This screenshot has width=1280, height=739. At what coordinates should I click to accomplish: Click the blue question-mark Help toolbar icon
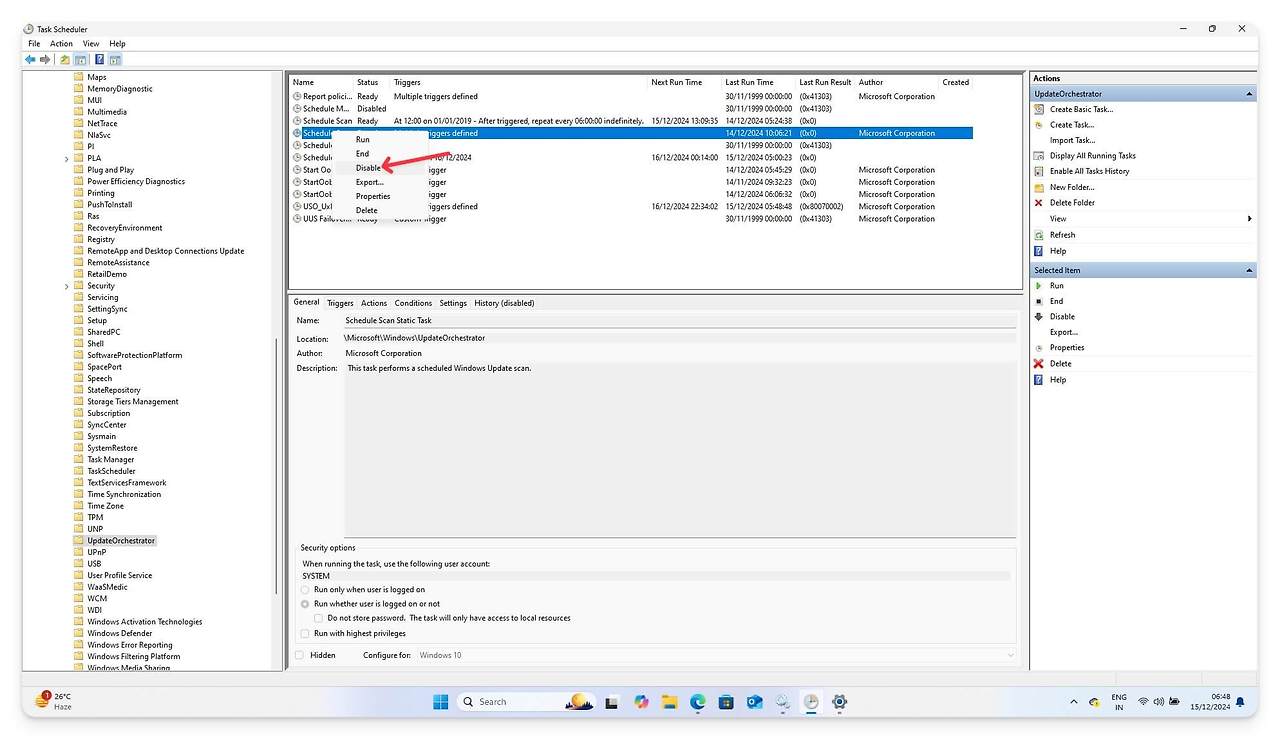click(100, 60)
